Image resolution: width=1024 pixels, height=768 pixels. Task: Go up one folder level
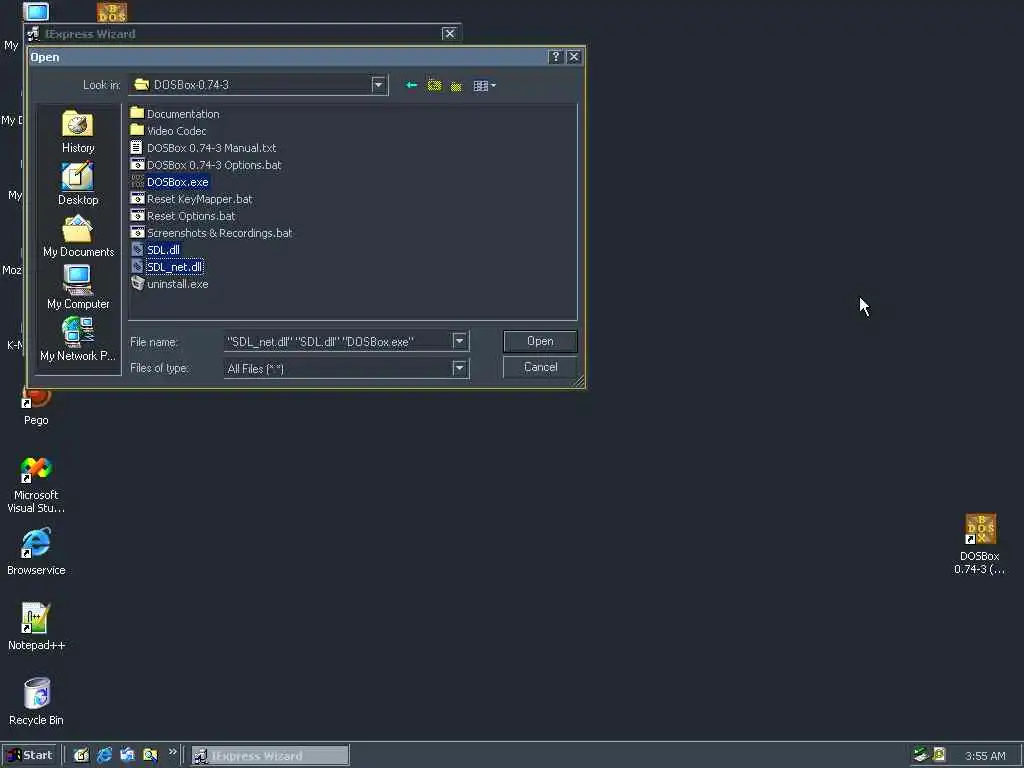pos(434,86)
